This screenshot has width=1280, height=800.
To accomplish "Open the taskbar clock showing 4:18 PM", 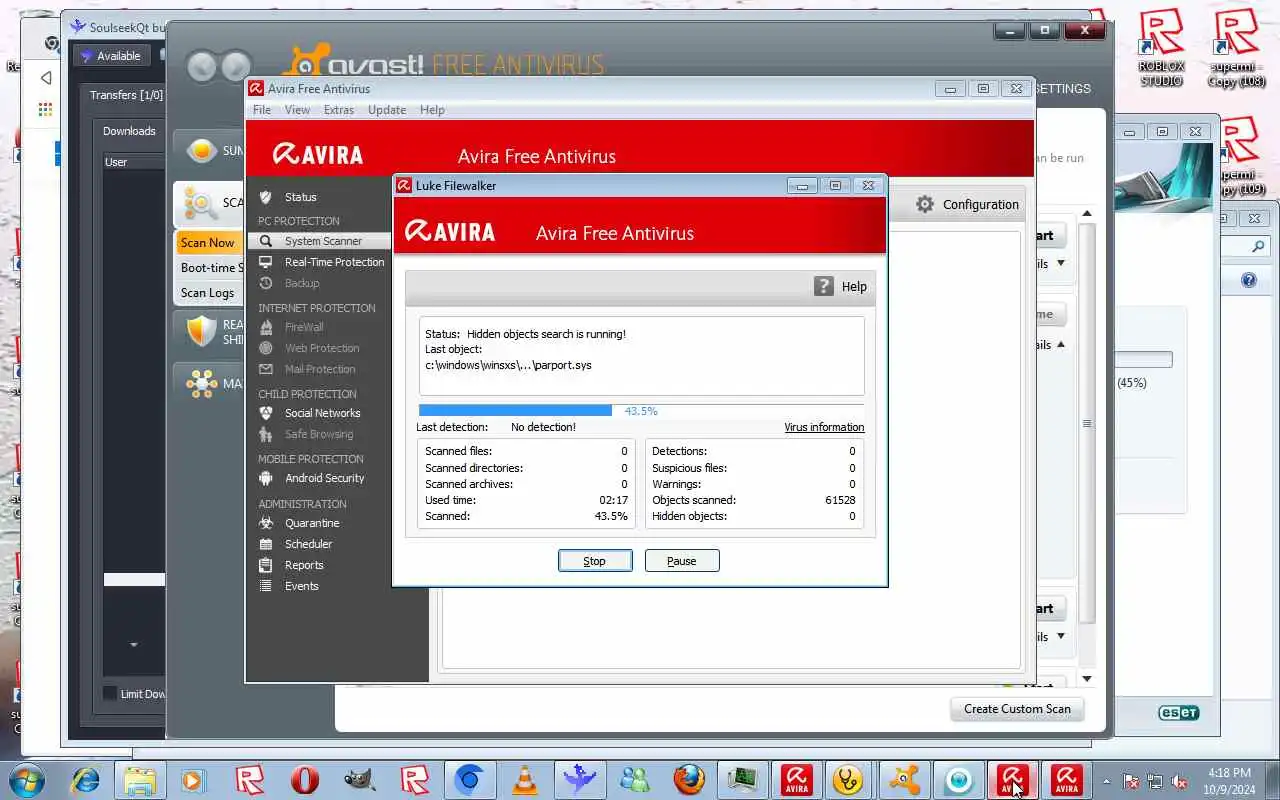I will point(1229,781).
